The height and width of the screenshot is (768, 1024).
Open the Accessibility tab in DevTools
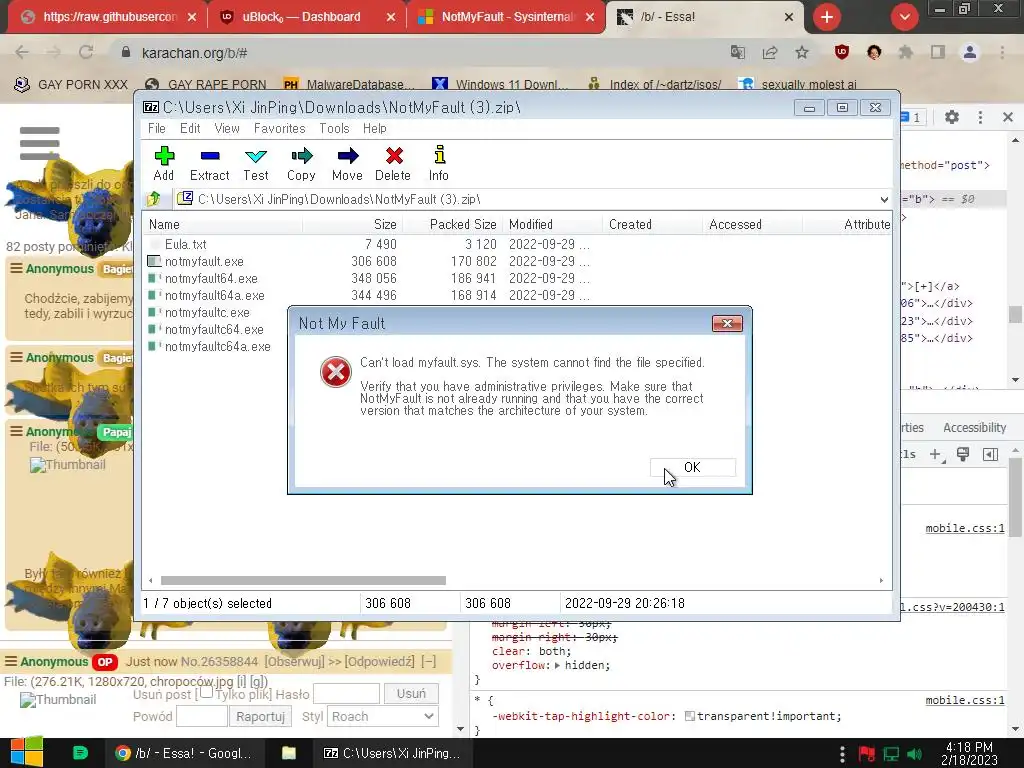tap(974, 428)
